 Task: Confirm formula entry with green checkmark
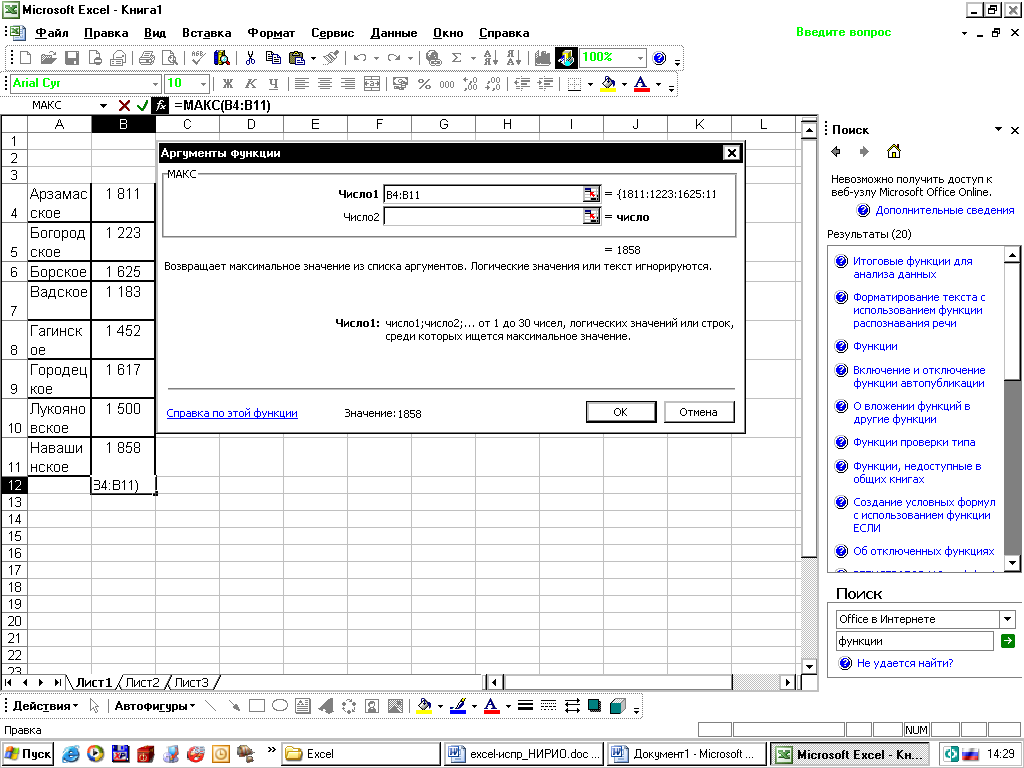(142, 105)
